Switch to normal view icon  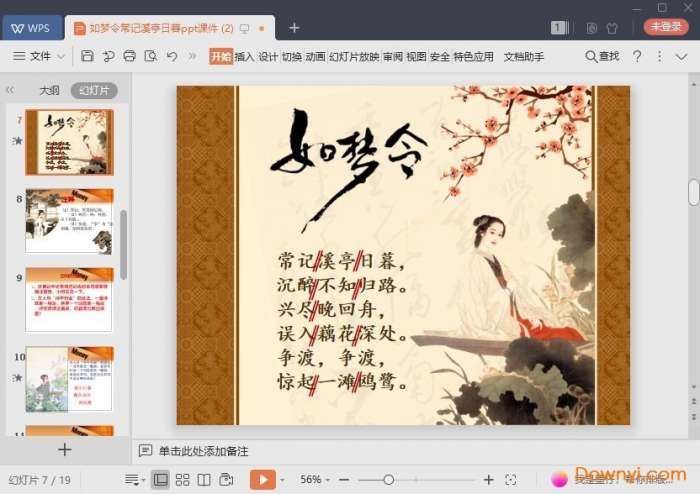click(160, 480)
